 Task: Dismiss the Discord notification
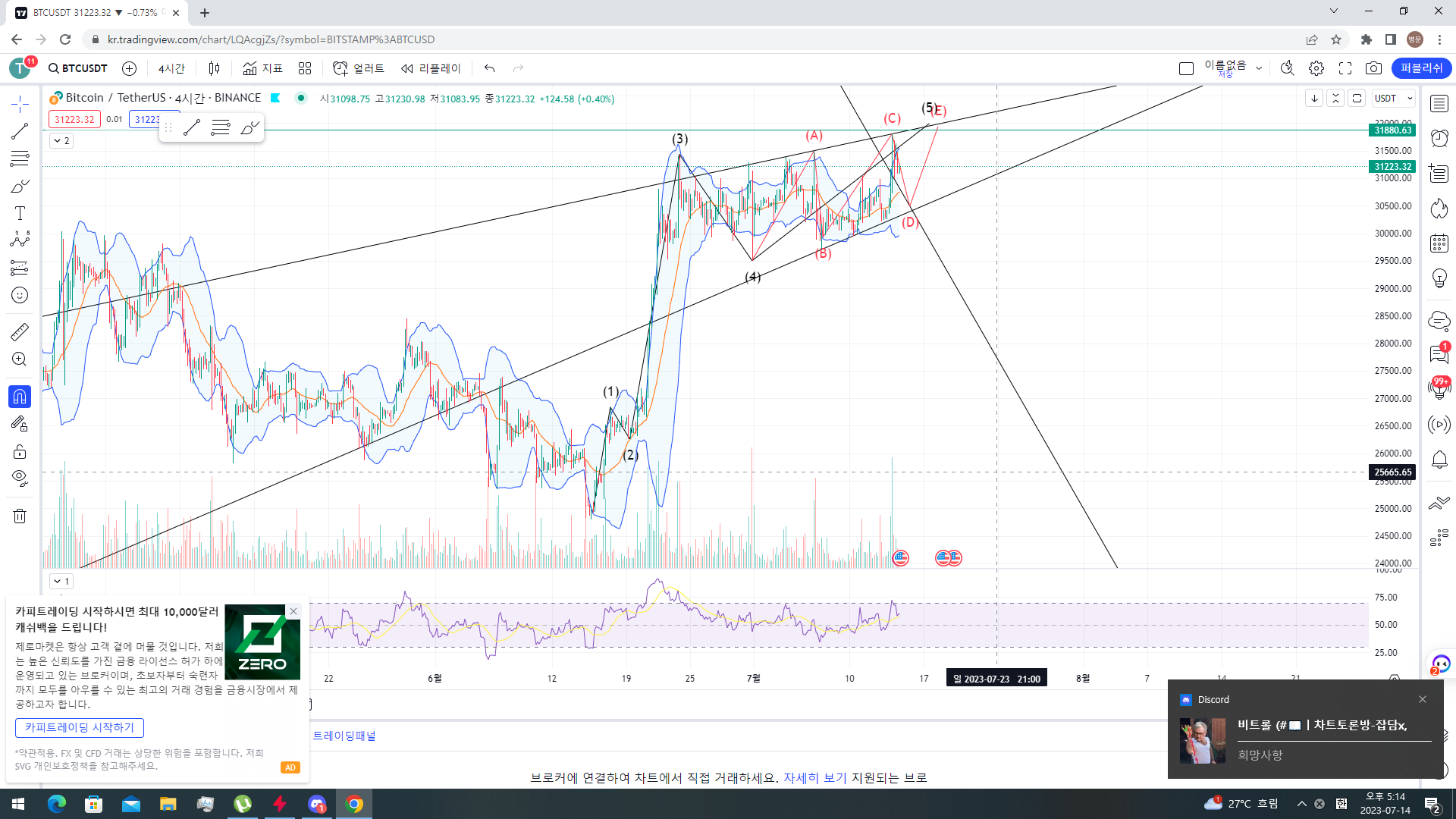point(1423,699)
